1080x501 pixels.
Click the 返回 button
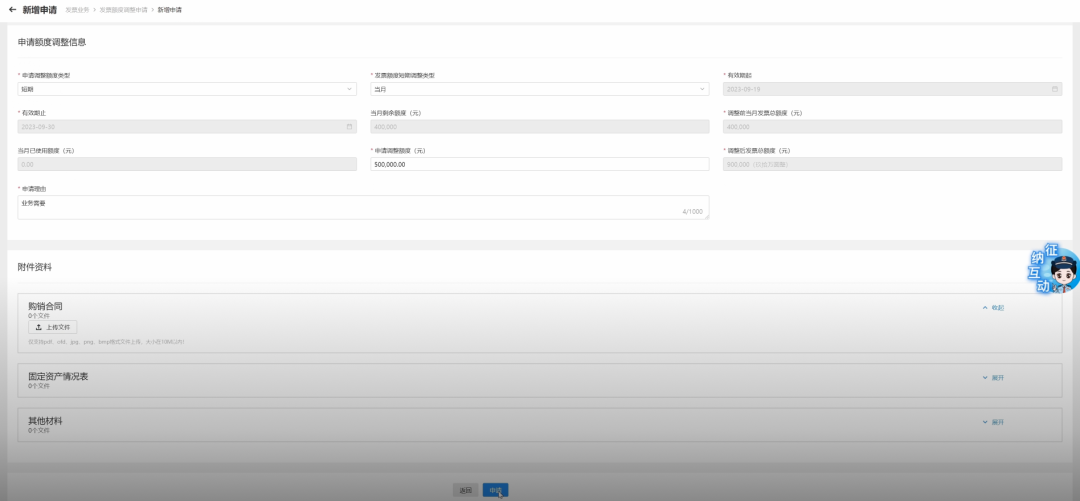tap(466, 490)
